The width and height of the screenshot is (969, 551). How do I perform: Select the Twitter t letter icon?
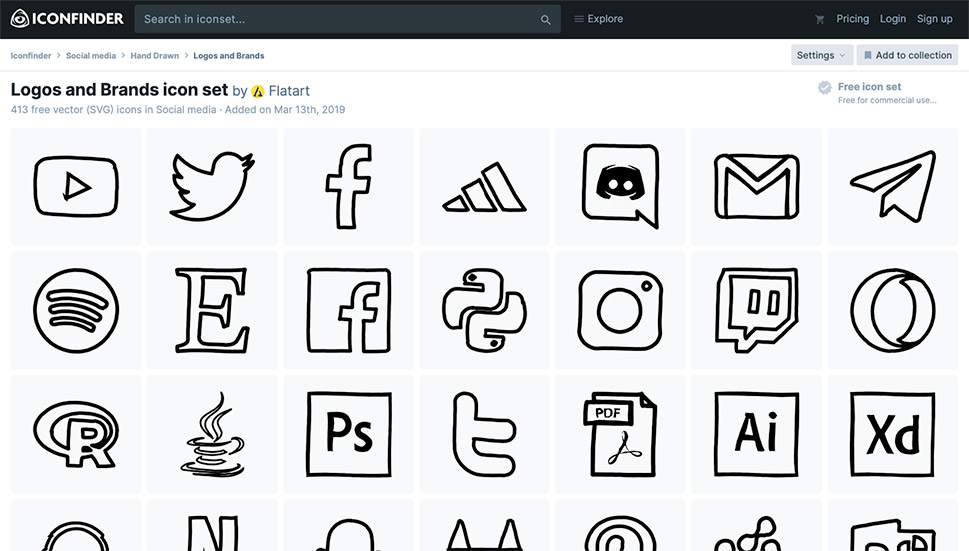tap(484, 434)
